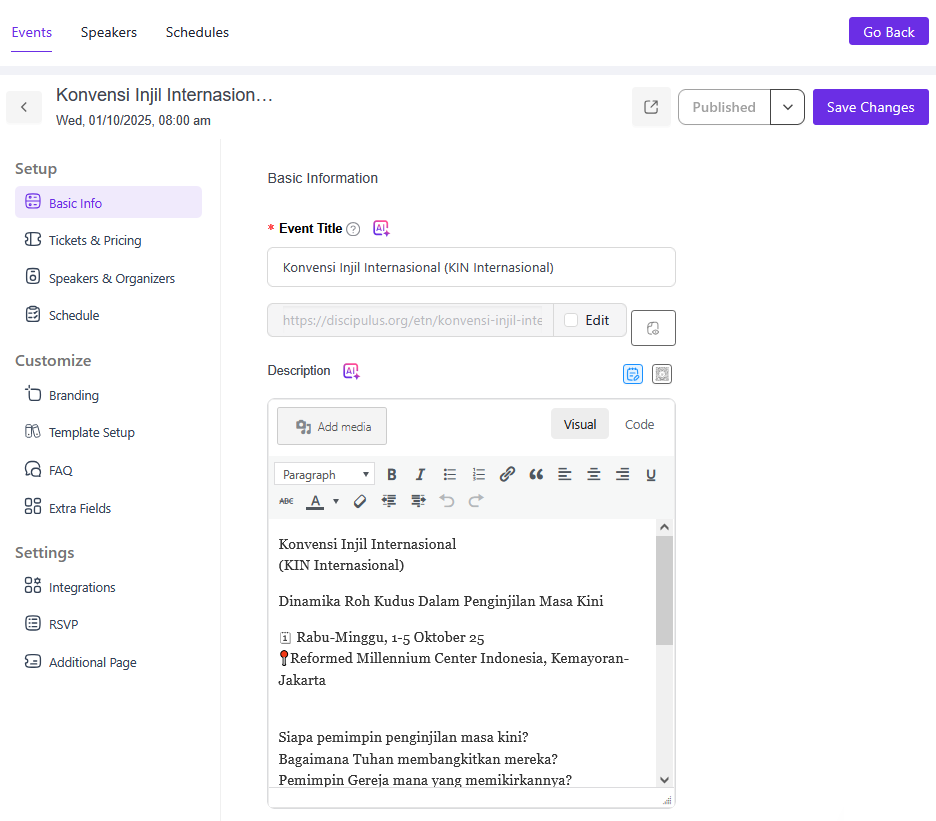The width and height of the screenshot is (936, 821).
Task: Click AI generate icon beside Event Title
Action: pos(381,228)
